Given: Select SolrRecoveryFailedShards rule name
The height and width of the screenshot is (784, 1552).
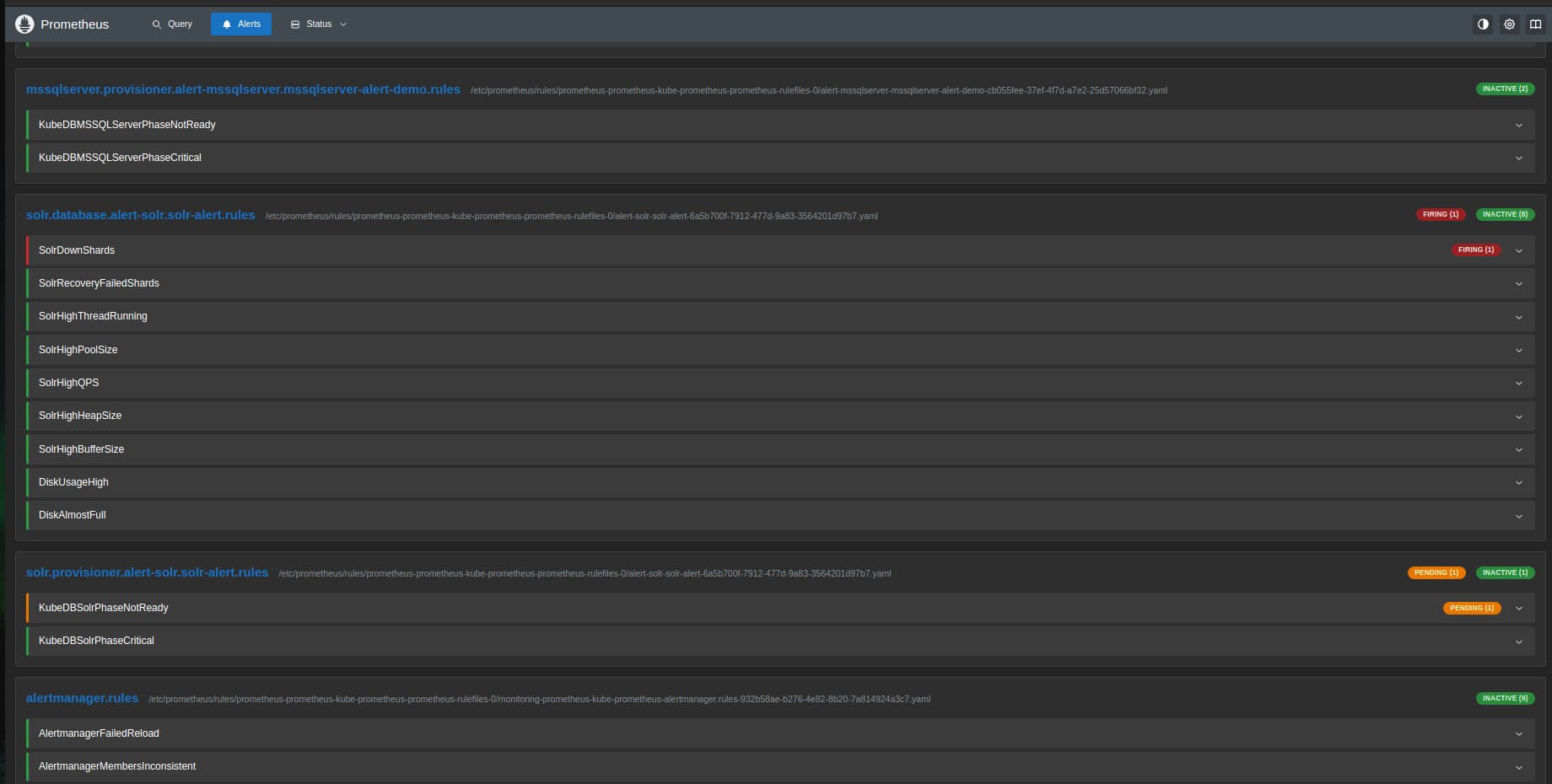Looking at the screenshot, I should [x=99, y=283].
